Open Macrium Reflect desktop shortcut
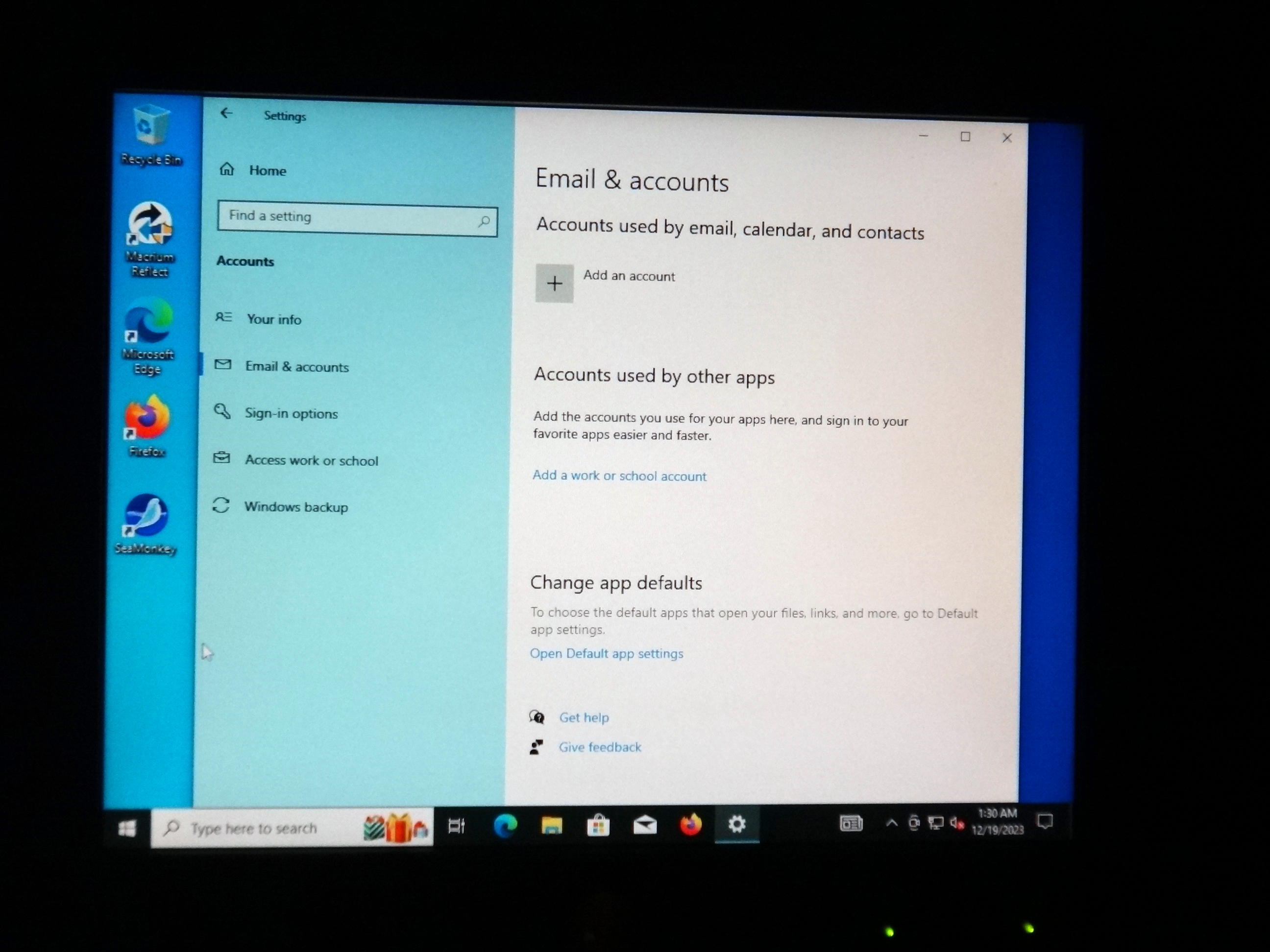1270x952 pixels. pyautogui.click(x=149, y=240)
